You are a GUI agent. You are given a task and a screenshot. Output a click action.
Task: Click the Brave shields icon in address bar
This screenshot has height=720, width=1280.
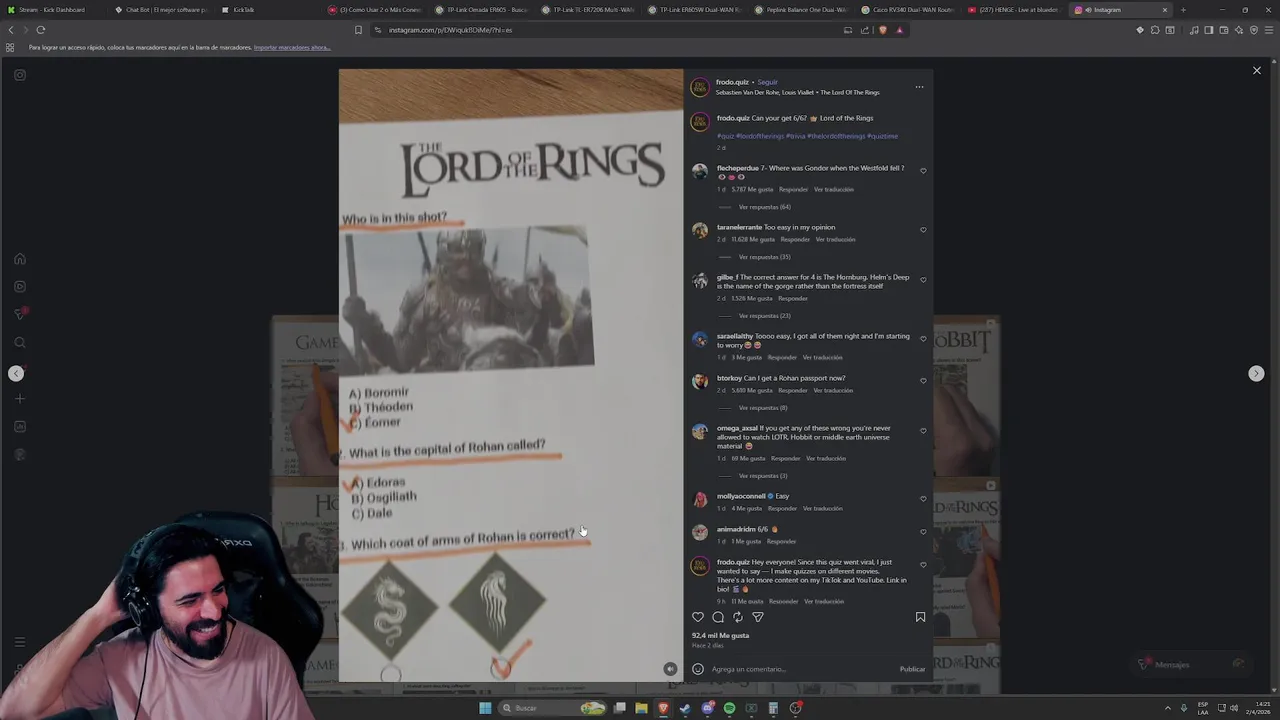(882, 30)
